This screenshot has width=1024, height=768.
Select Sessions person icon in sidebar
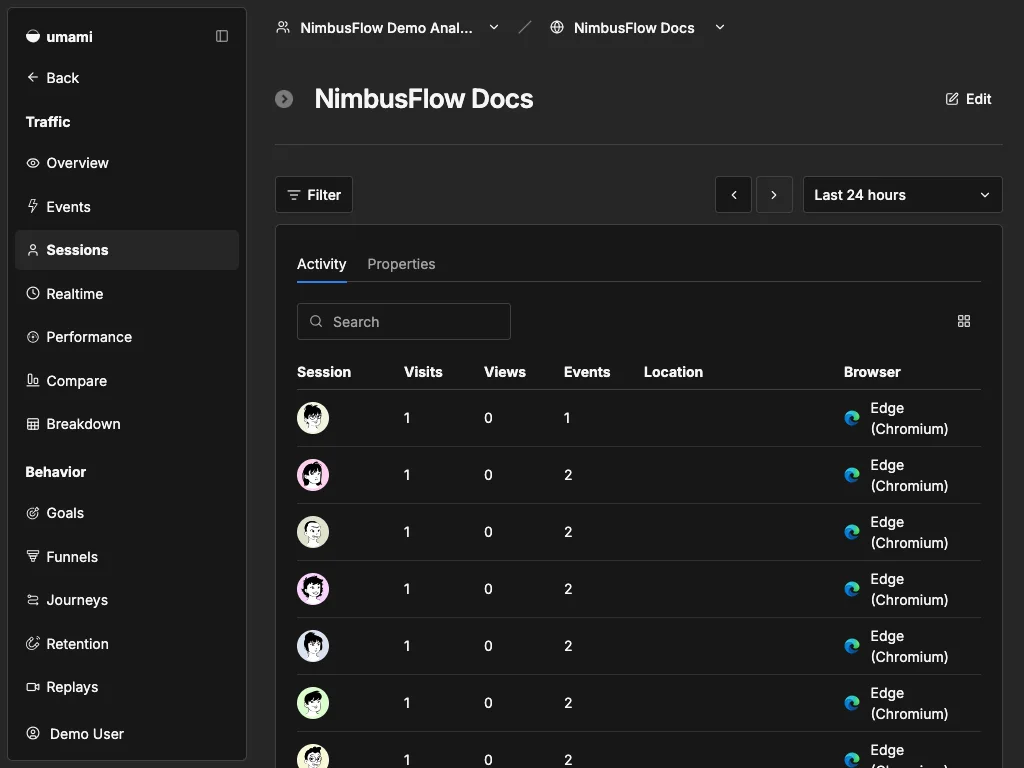(33, 250)
